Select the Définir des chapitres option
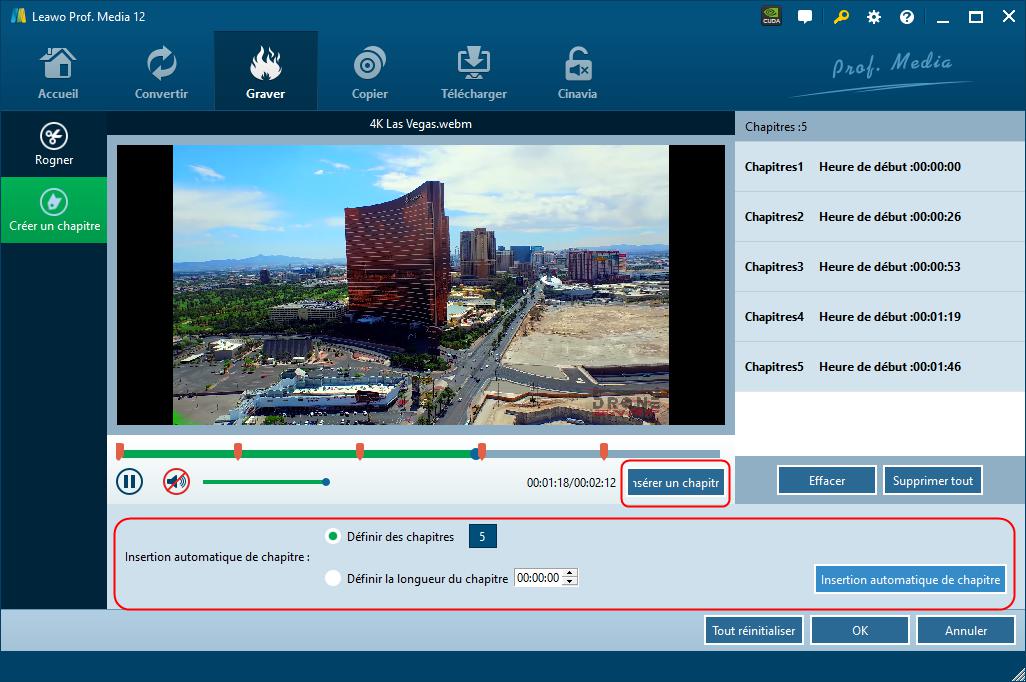Viewport: 1026px width, 682px height. (x=333, y=537)
